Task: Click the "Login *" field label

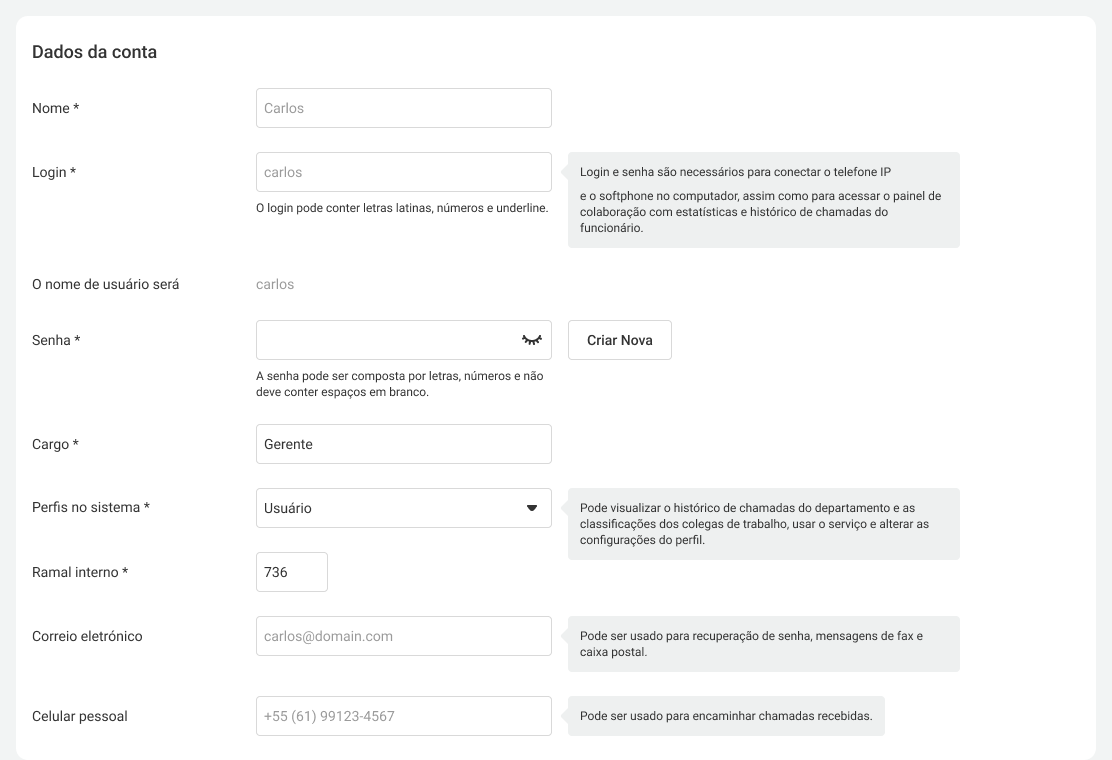Action: click(x=54, y=172)
